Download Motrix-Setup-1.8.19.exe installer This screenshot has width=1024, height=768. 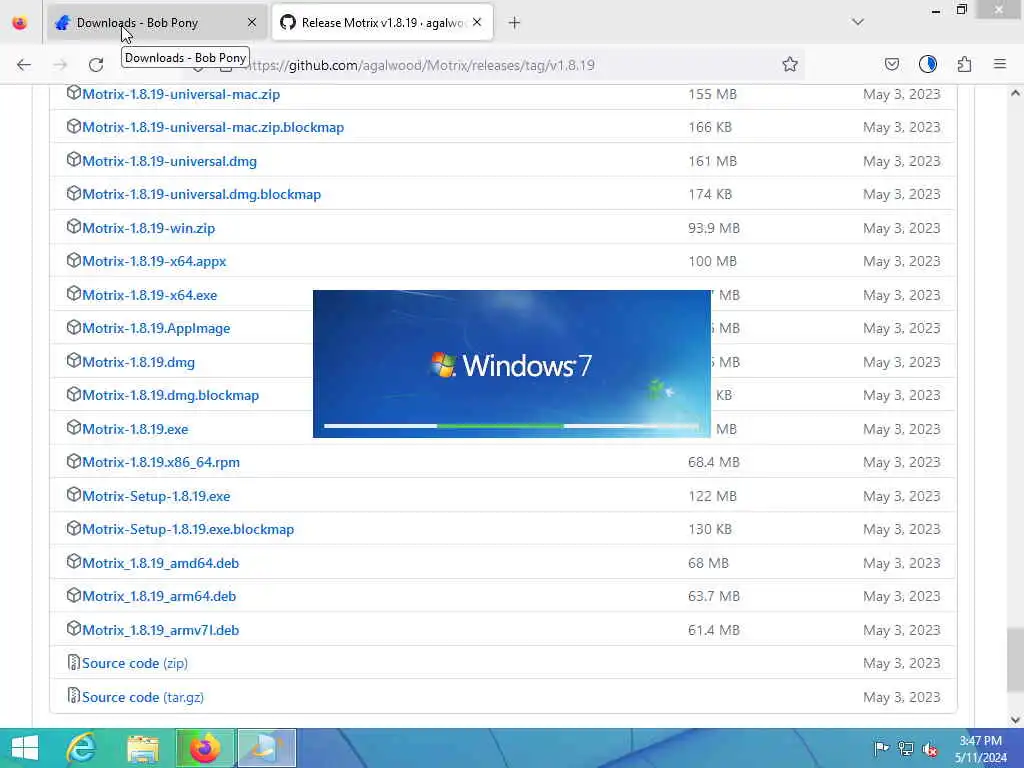coord(156,496)
